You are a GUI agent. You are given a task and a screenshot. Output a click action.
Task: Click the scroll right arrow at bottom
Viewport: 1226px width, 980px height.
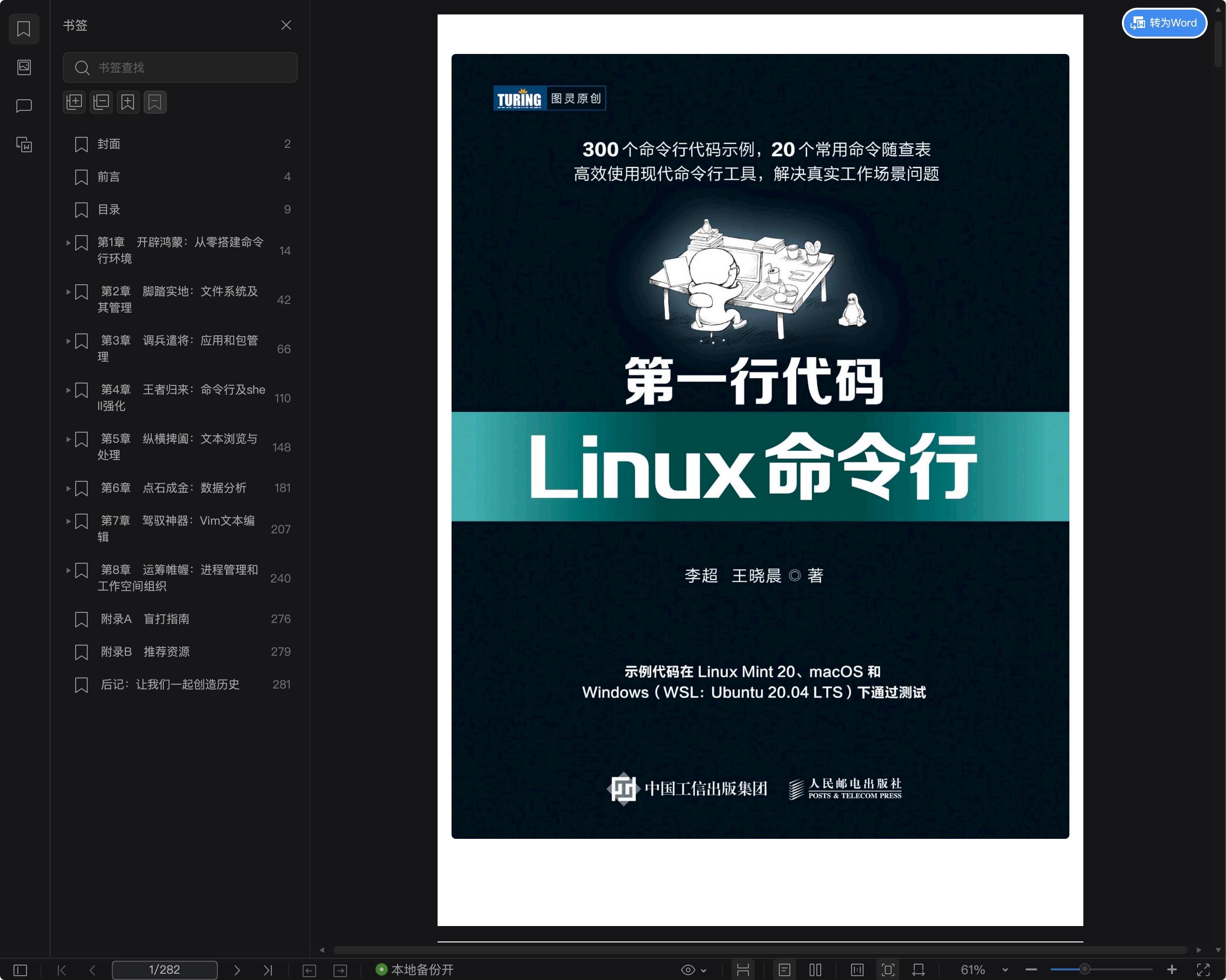(1199, 950)
